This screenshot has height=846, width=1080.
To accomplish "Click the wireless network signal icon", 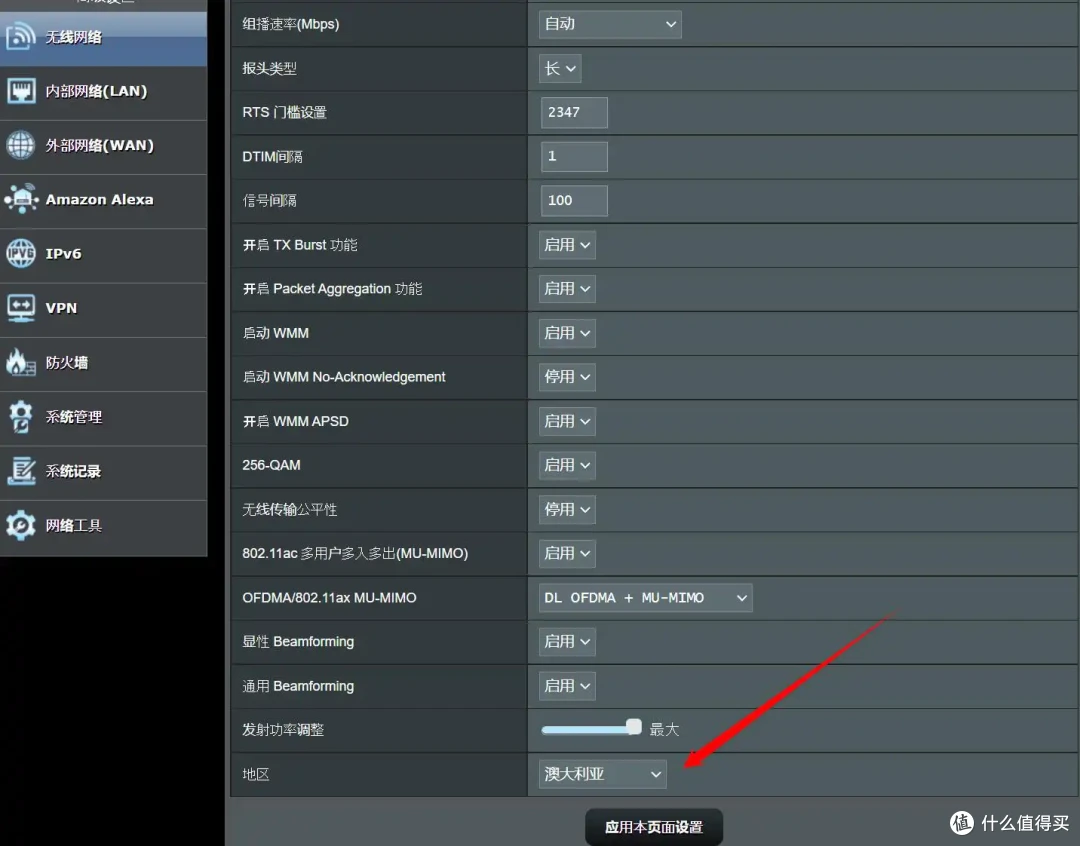I will click(x=21, y=37).
